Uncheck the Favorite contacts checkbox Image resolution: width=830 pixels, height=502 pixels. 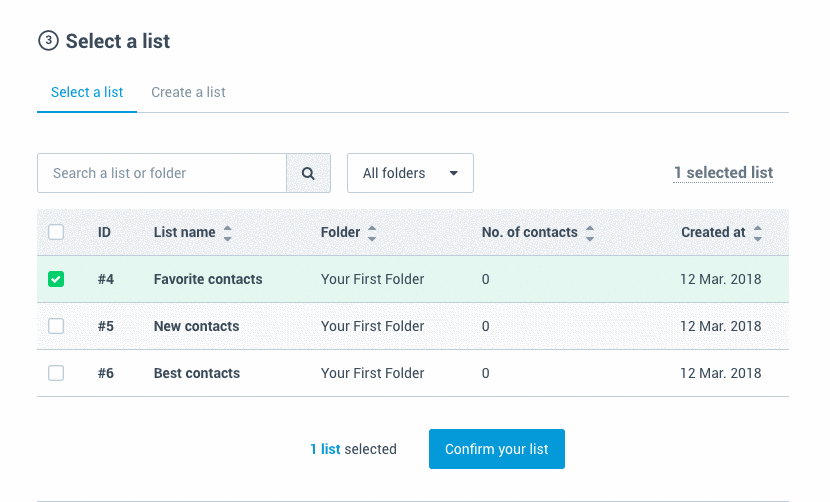point(56,279)
